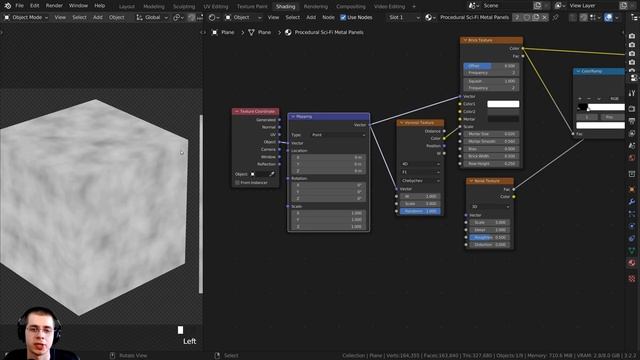Click the View Layer browse icon
The image size is (640, 360).
point(560,6)
